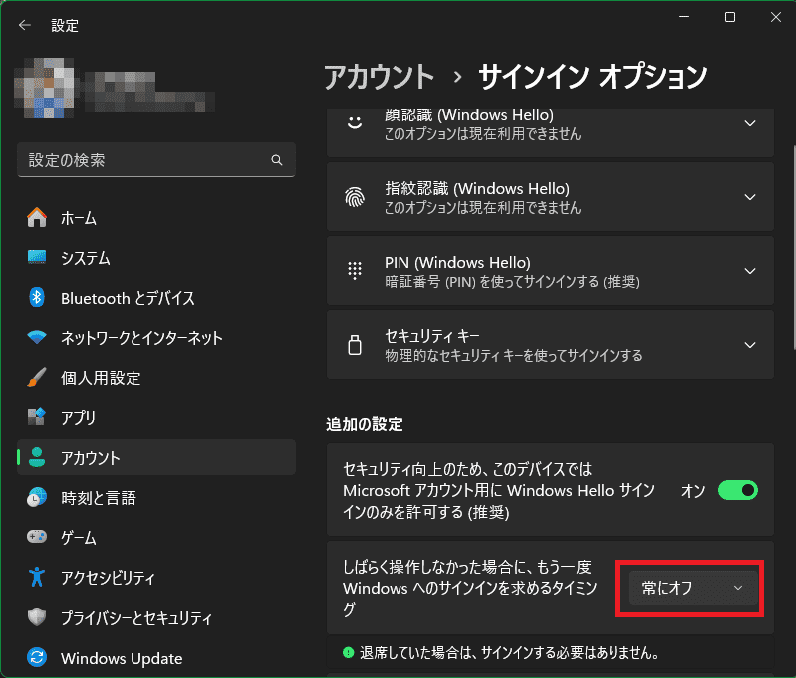Expand the 指紋認識 (Windows Hello) option

point(750,197)
